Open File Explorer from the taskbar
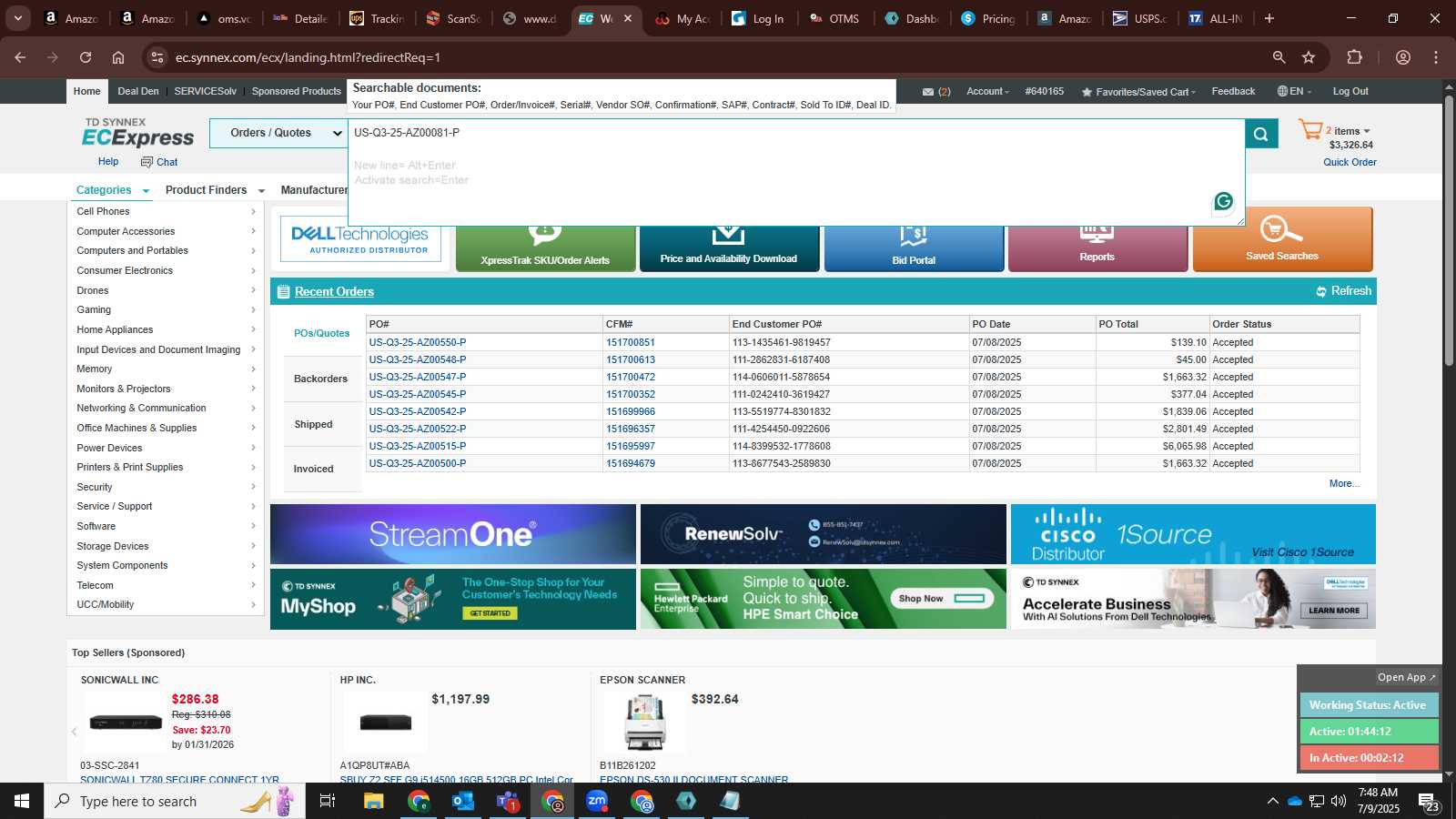The height and width of the screenshot is (819, 1456). [x=374, y=801]
